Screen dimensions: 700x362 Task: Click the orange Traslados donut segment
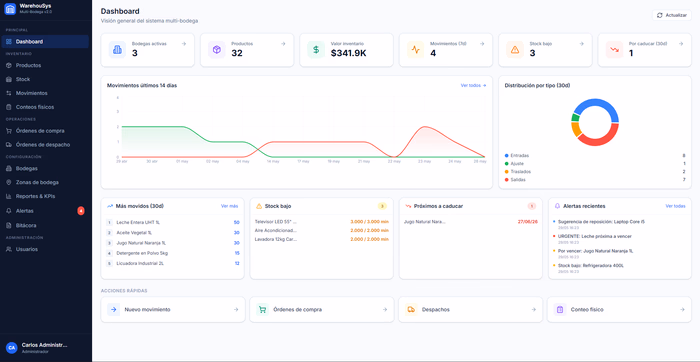pos(576,129)
